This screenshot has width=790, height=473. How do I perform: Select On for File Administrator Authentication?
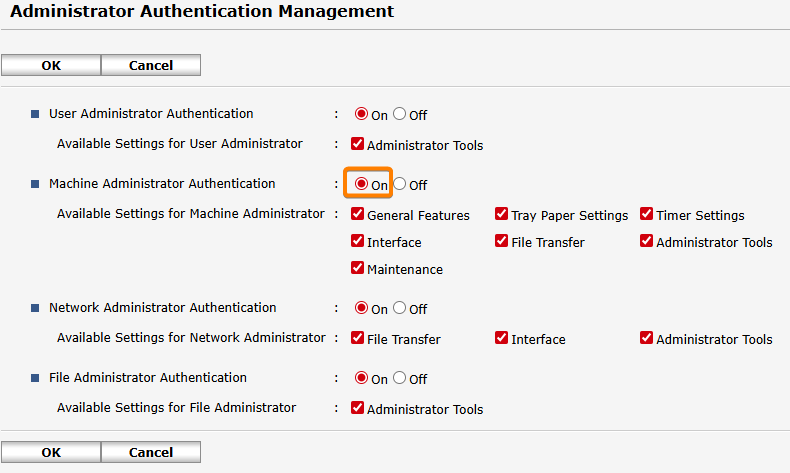pos(362,378)
